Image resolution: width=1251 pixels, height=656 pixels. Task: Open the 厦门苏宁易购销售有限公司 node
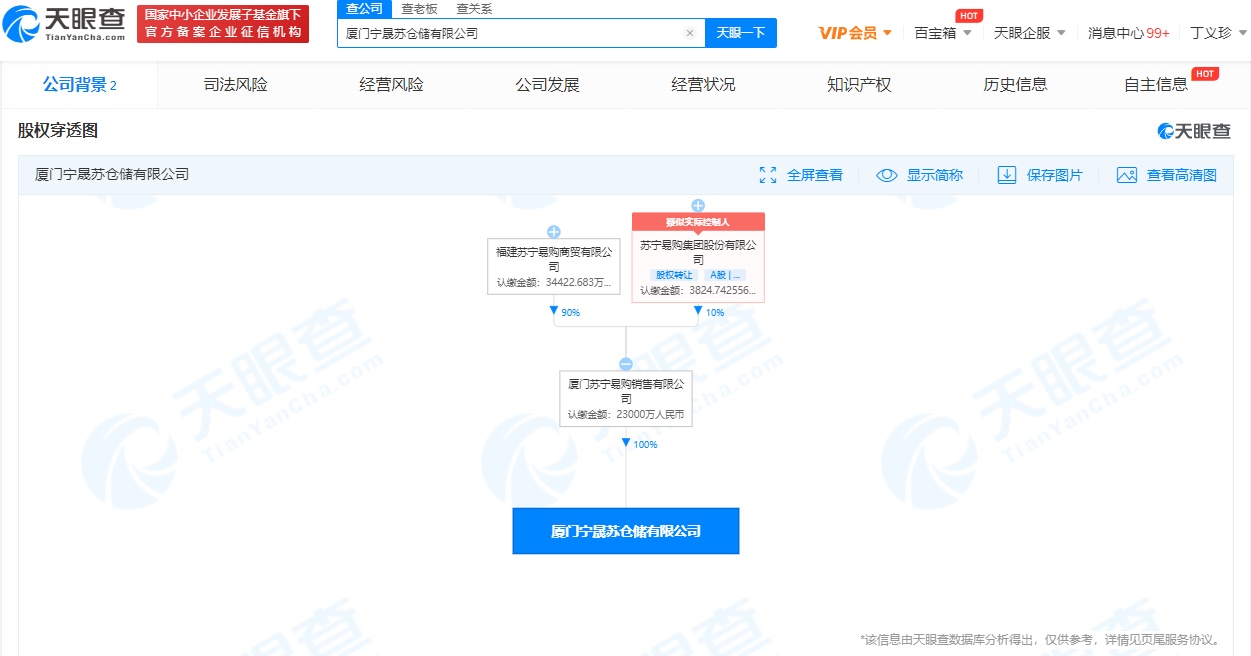point(626,398)
